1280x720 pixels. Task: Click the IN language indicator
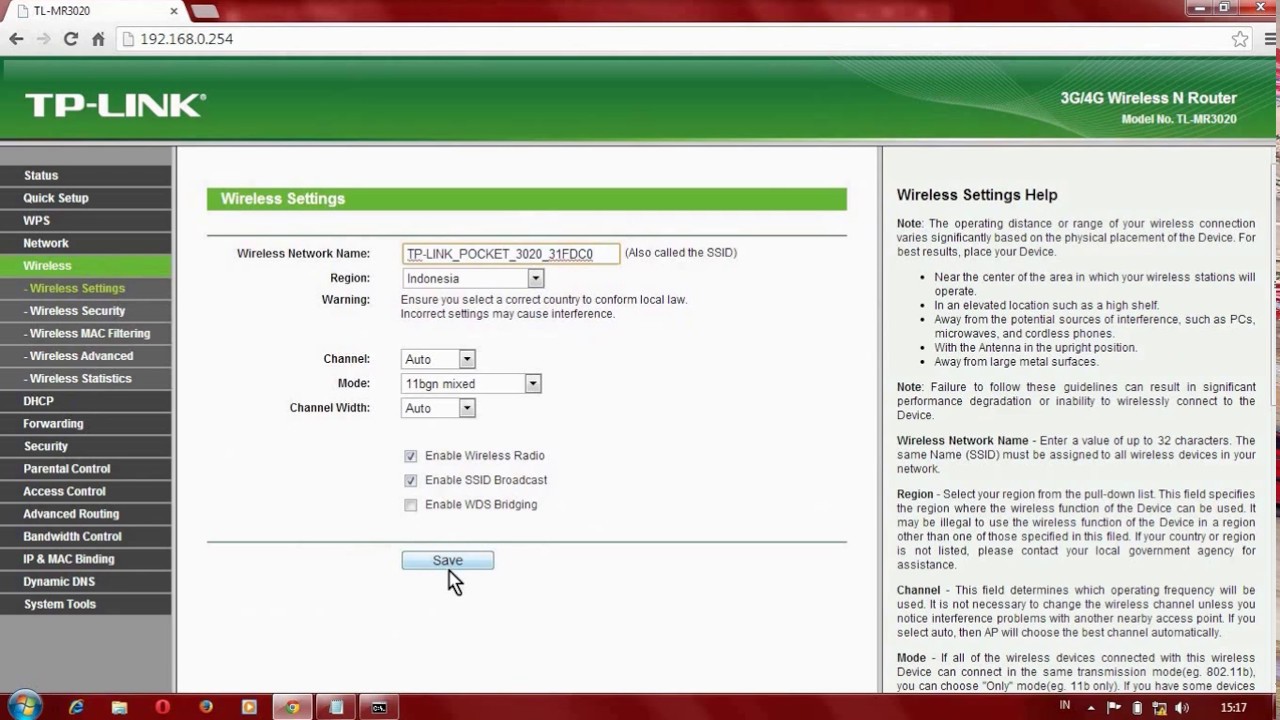tap(1065, 706)
